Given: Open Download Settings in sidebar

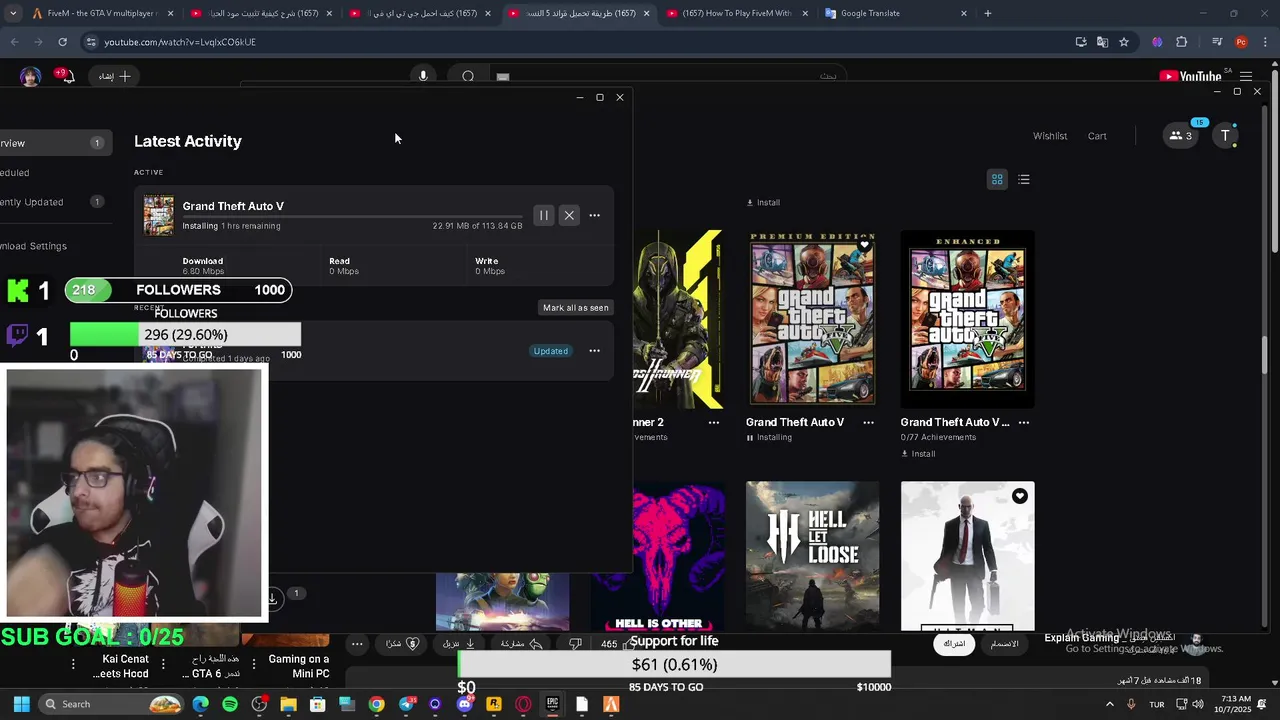Looking at the screenshot, I should 34,246.
